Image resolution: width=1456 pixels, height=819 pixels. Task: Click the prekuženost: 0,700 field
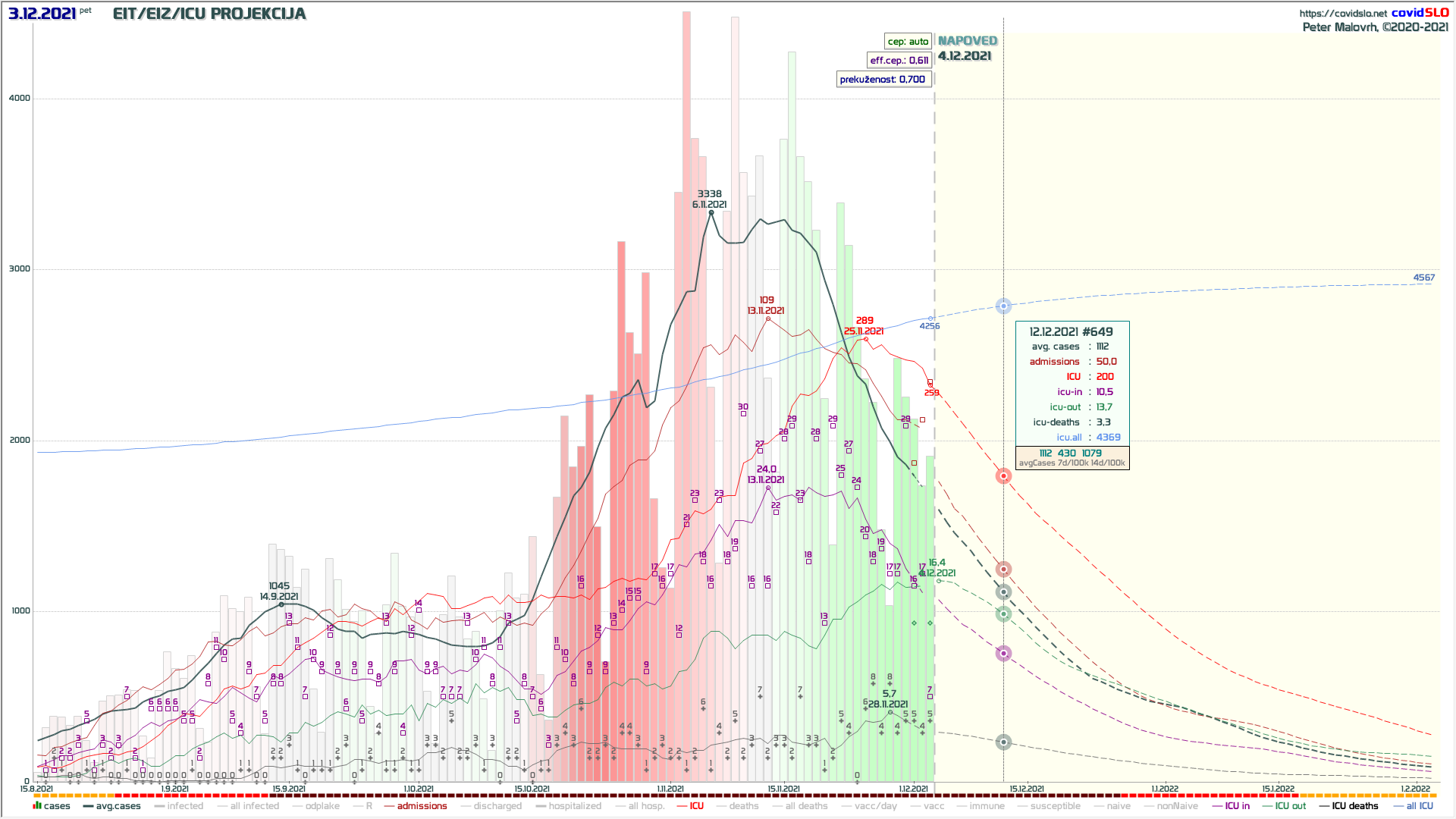pos(883,80)
